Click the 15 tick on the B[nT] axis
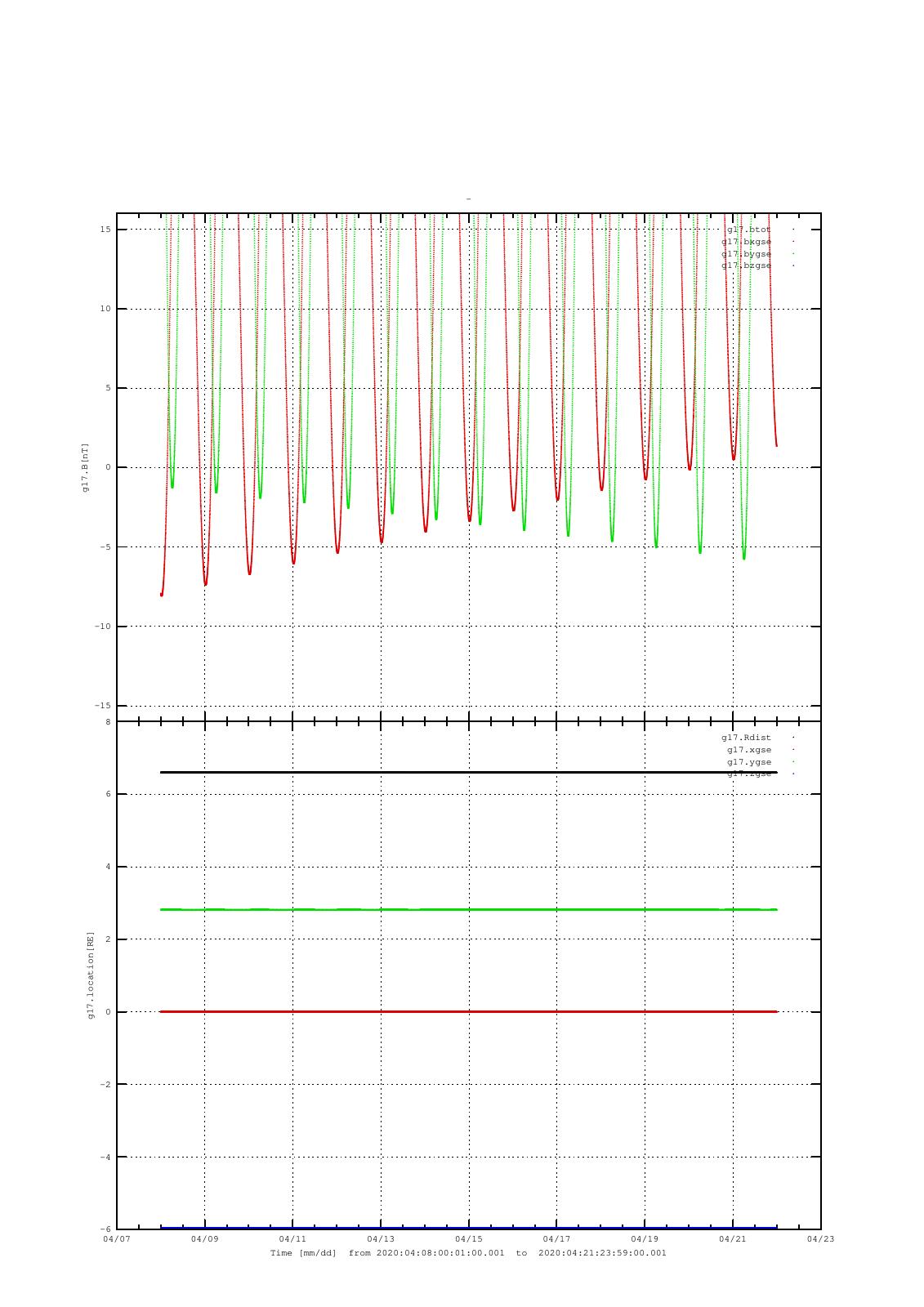924x1307 pixels. pos(105,230)
